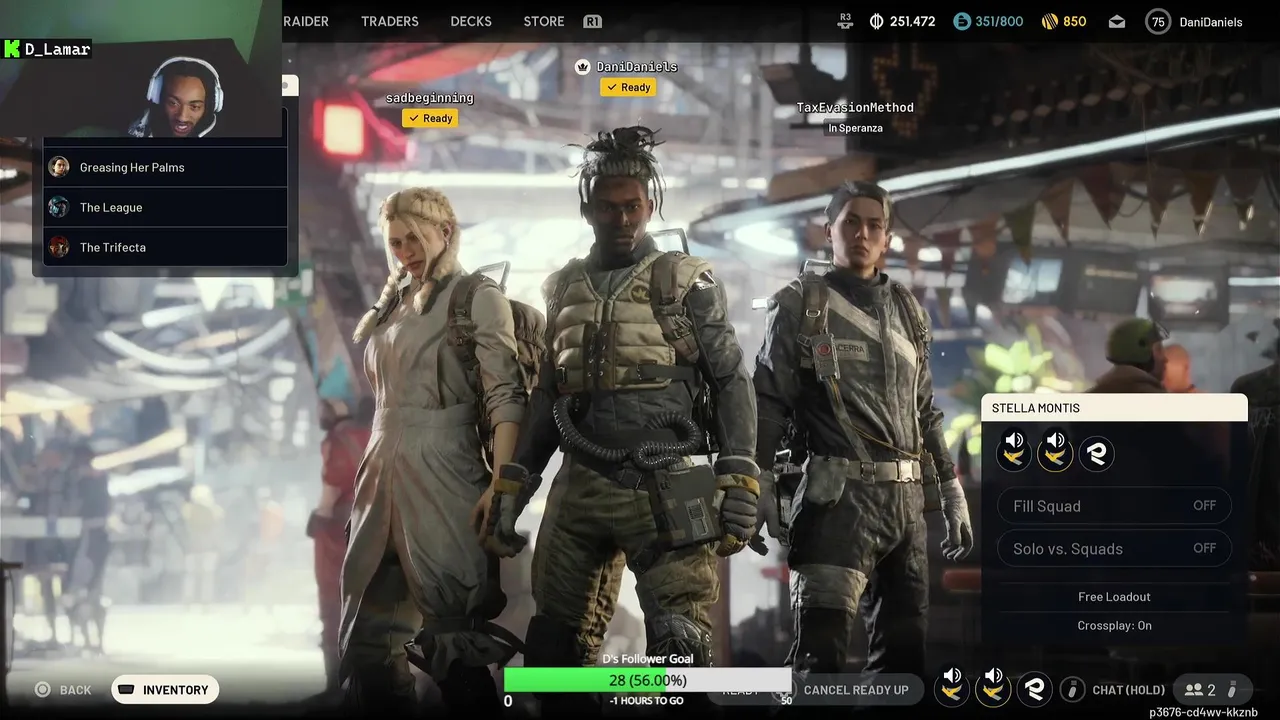Click the In Speranza status label

pos(855,128)
